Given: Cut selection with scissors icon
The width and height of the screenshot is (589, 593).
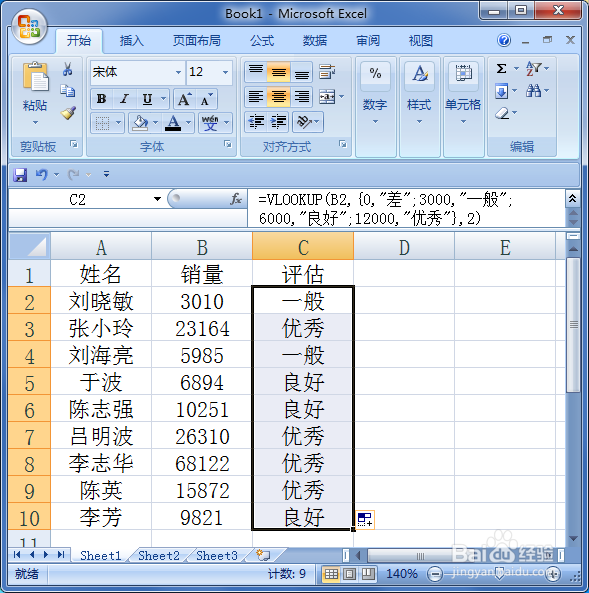Looking at the screenshot, I should (x=67, y=69).
